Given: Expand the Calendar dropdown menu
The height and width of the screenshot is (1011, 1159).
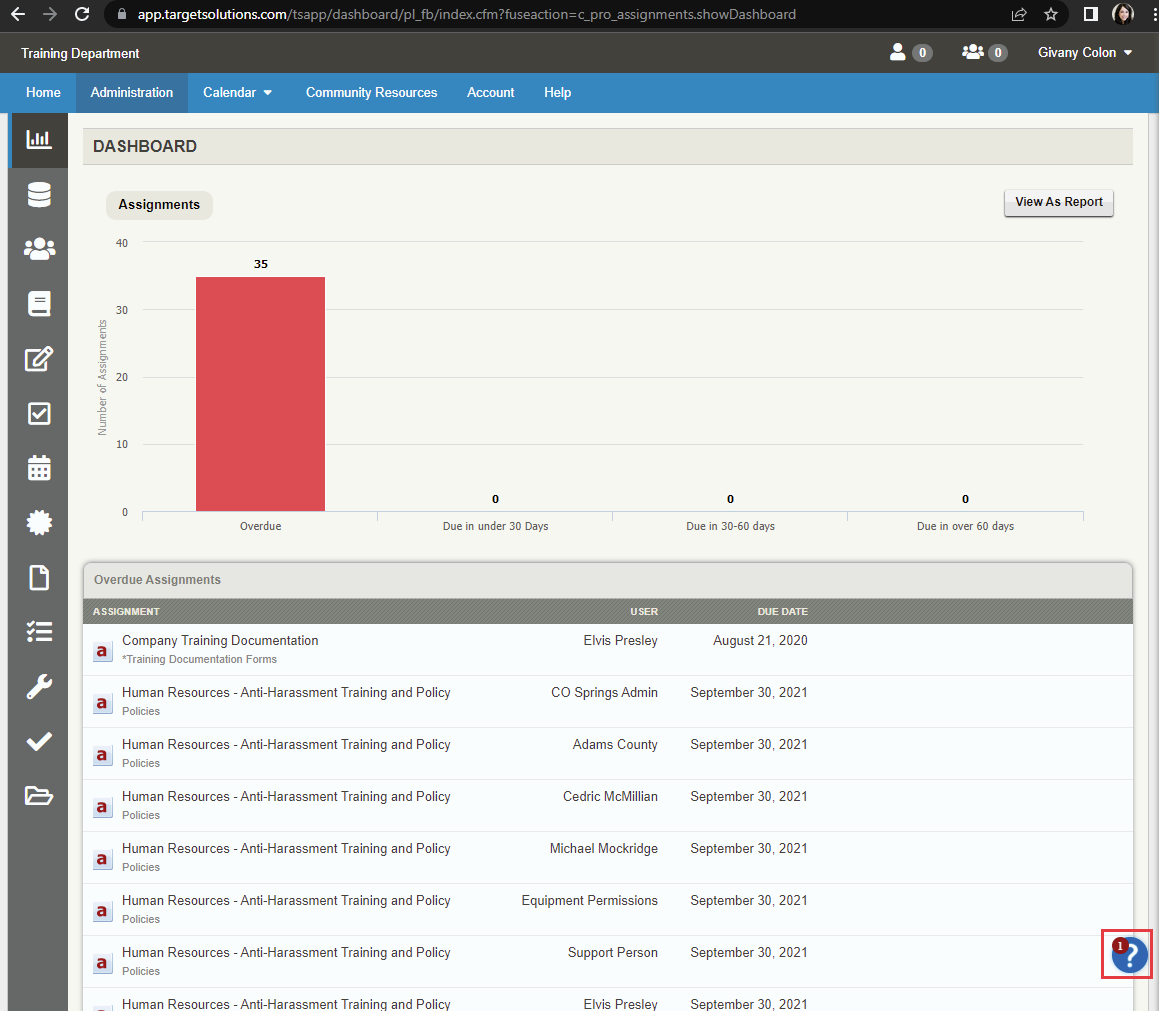Looking at the screenshot, I should point(237,92).
